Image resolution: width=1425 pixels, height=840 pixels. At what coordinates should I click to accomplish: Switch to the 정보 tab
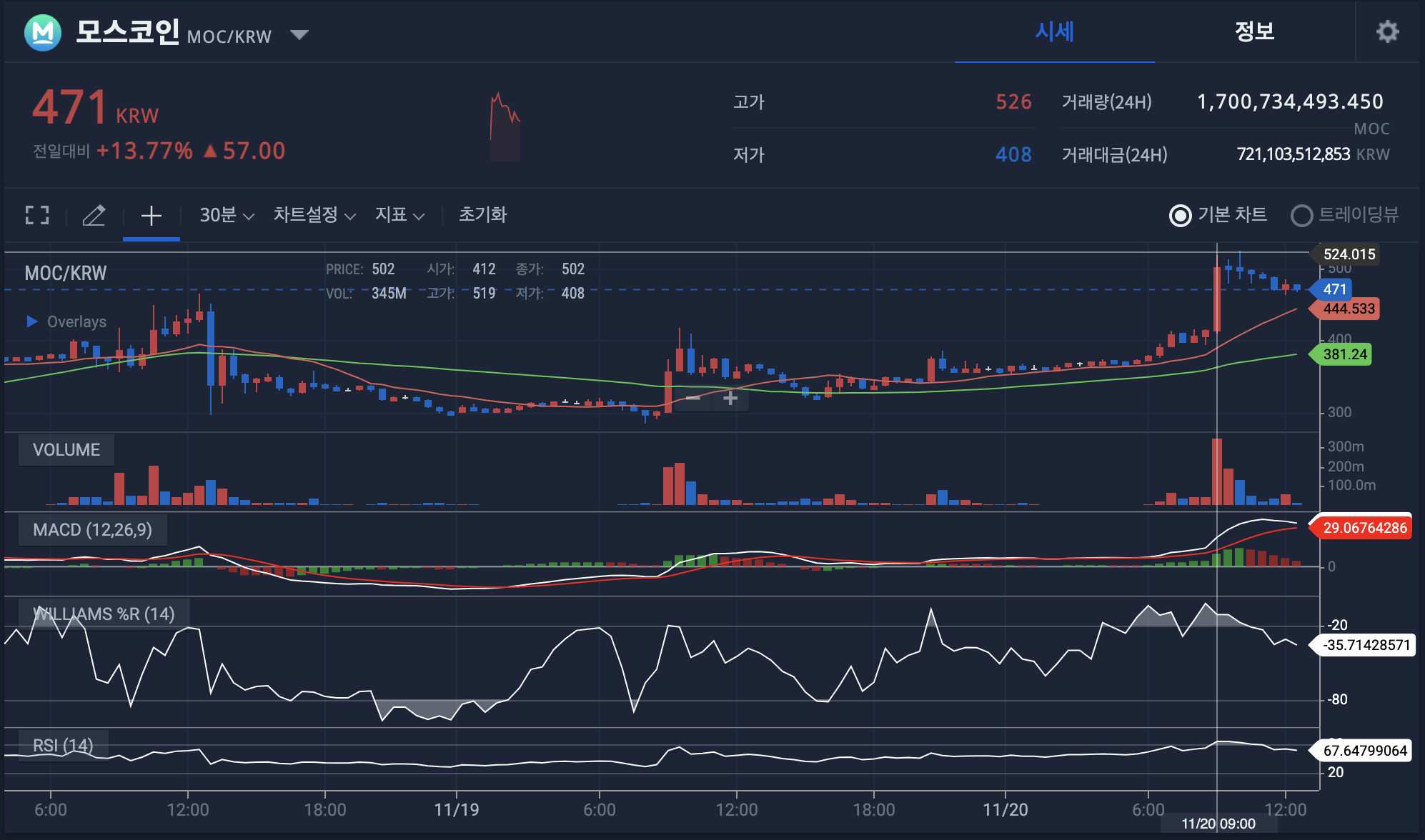(1254, 32)
